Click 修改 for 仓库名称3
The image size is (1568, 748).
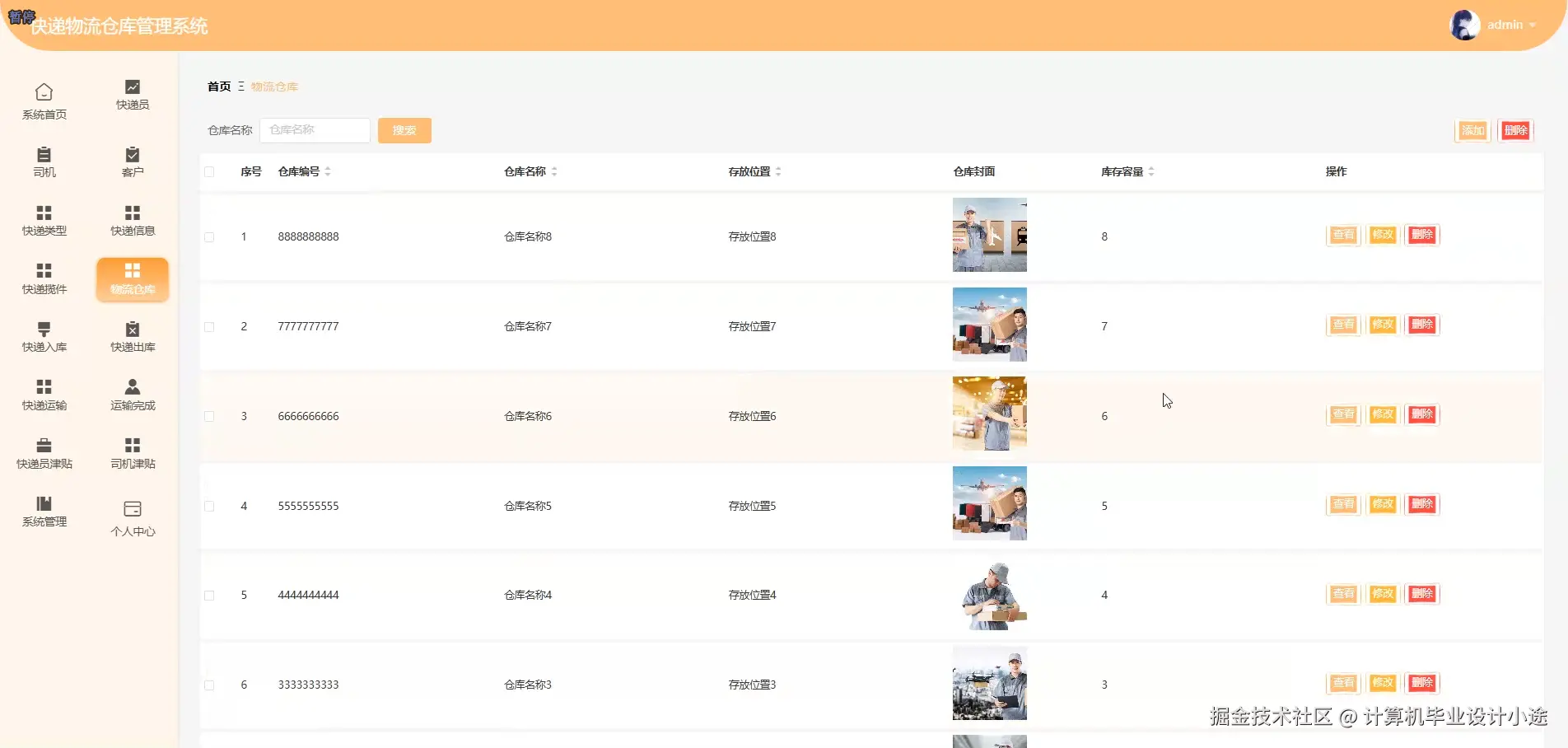(1383, 683)
